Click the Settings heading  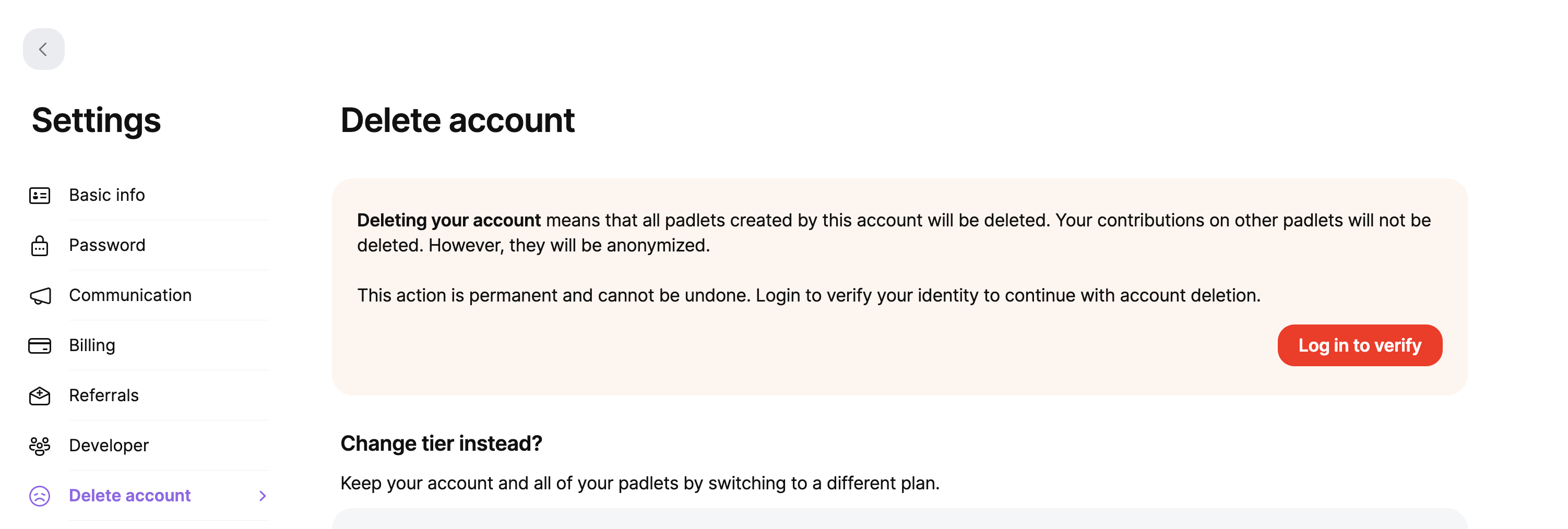coord(96,121)
